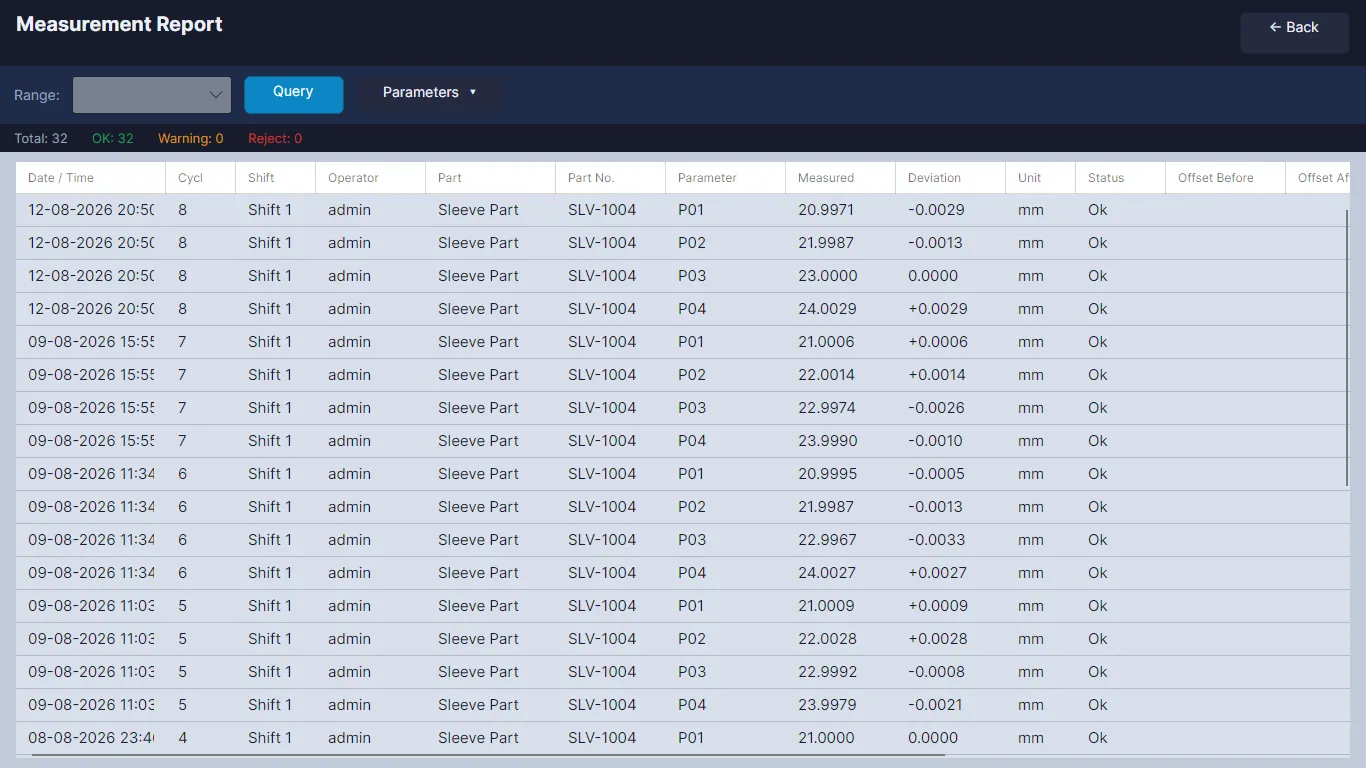
Task: Select the deviation cell -0.0026
Action: (936, 408)
